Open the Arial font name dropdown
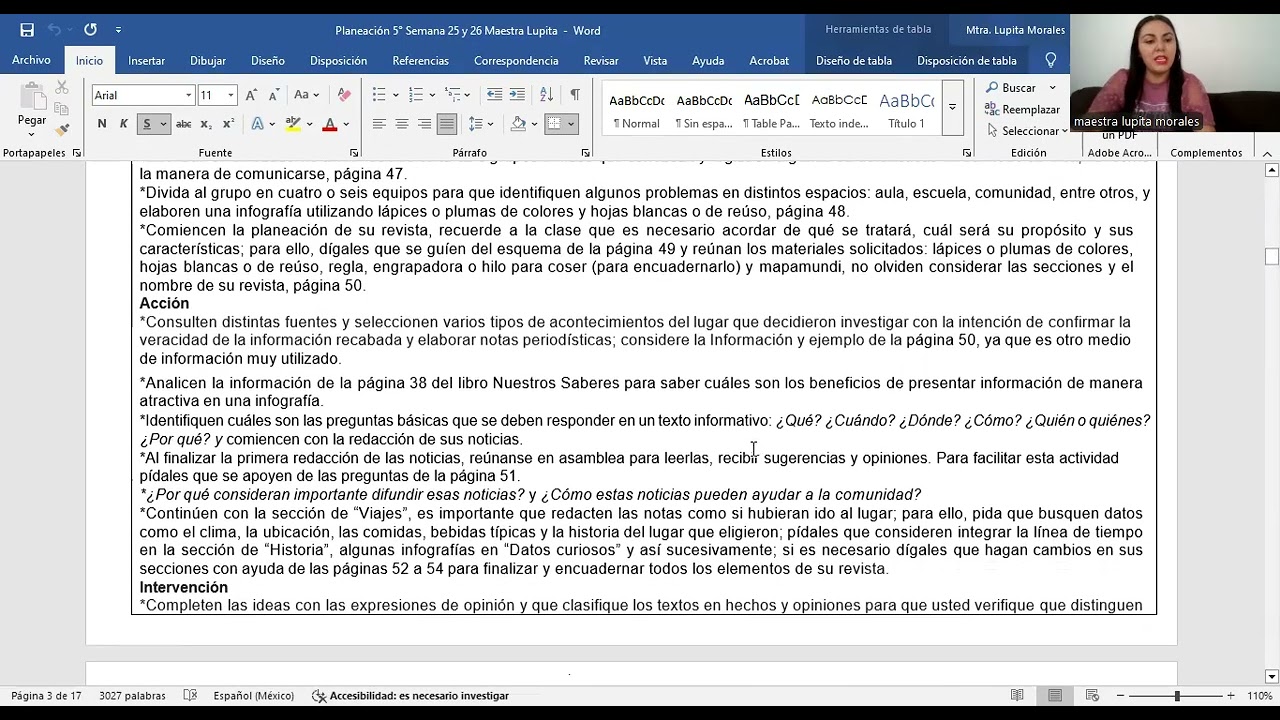This screenshot has height=720, width=1280. point(188,95)
